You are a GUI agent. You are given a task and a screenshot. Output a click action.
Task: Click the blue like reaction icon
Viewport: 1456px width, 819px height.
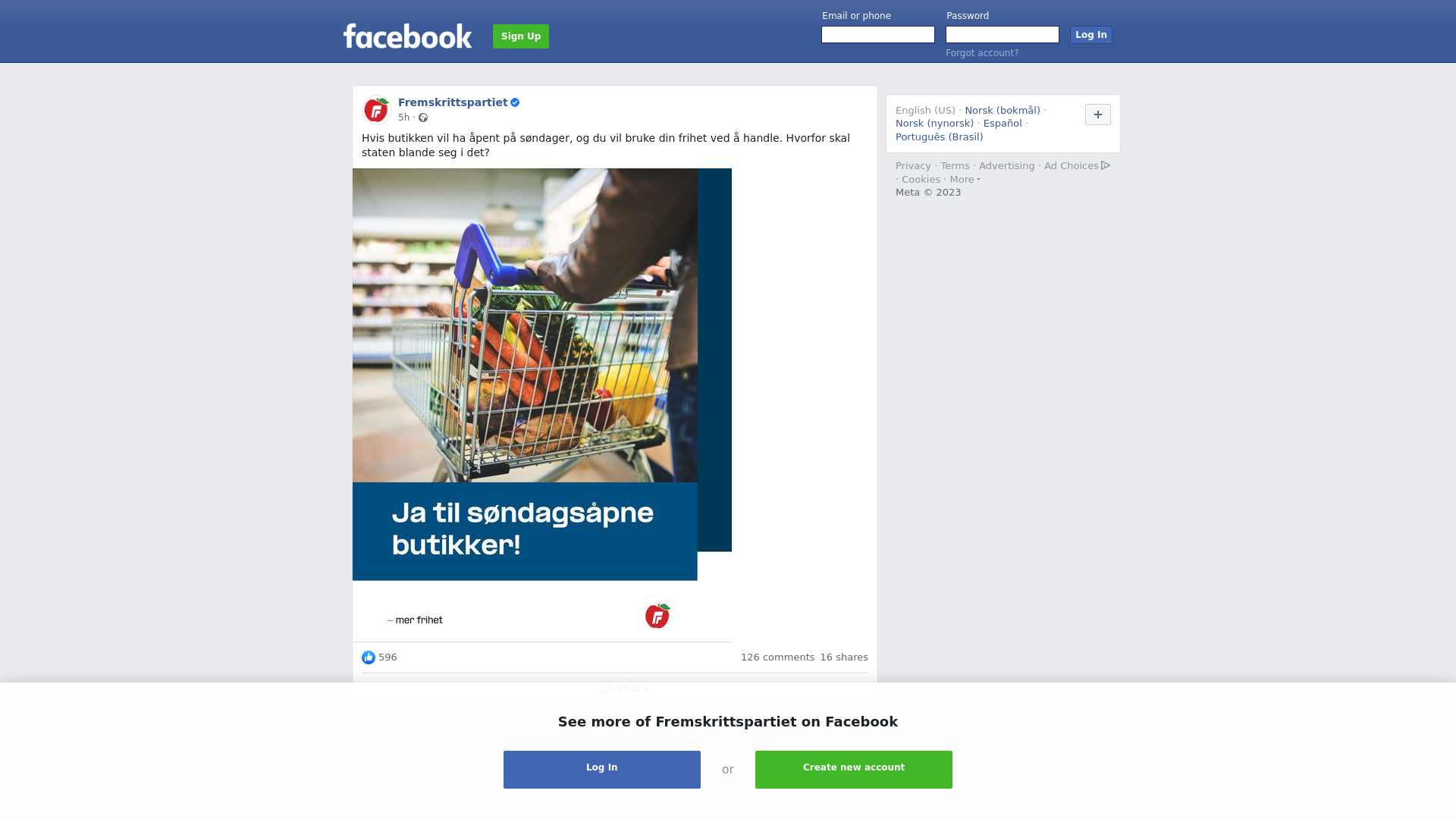(369, 657)
